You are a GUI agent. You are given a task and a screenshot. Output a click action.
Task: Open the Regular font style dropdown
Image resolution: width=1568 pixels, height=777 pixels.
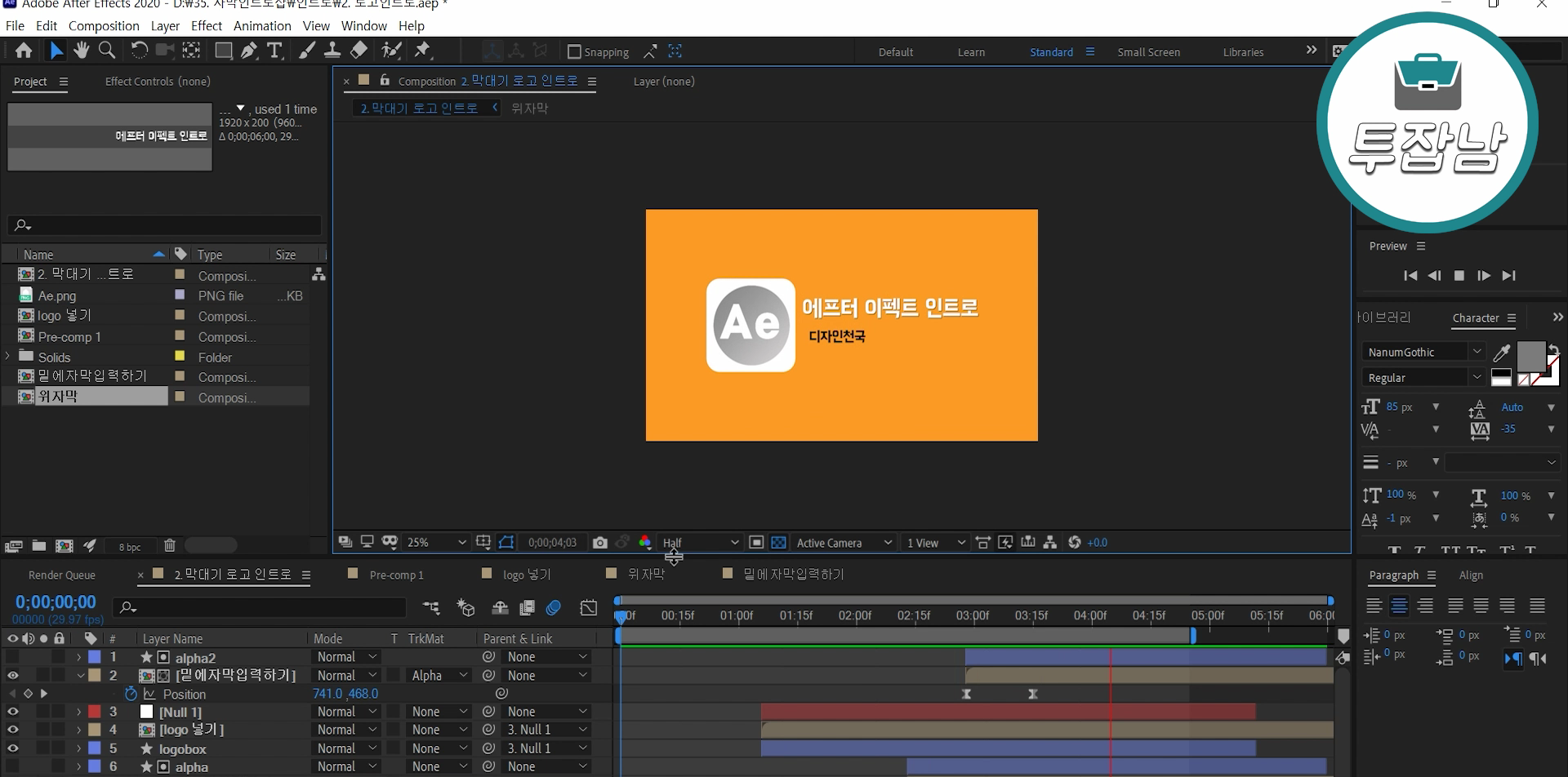(1423, 377)
